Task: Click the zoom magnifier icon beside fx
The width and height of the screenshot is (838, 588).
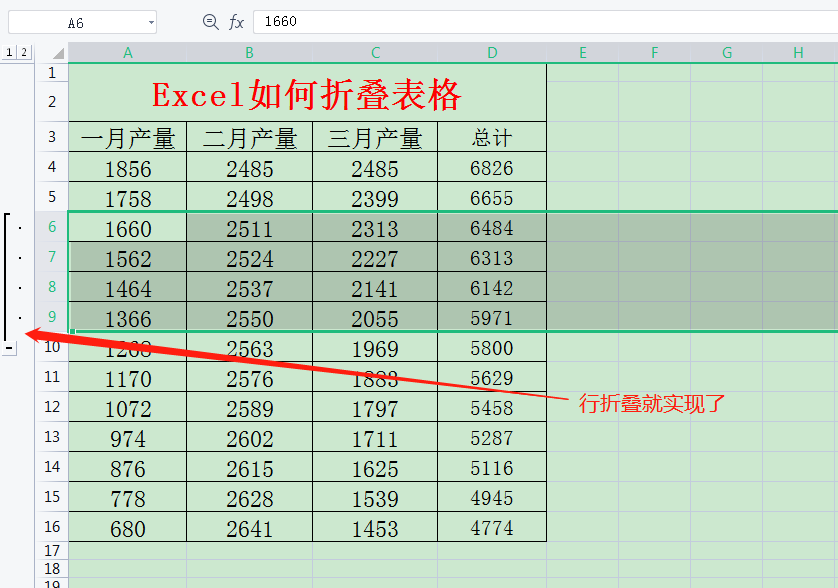Action: tap(211, 22)
